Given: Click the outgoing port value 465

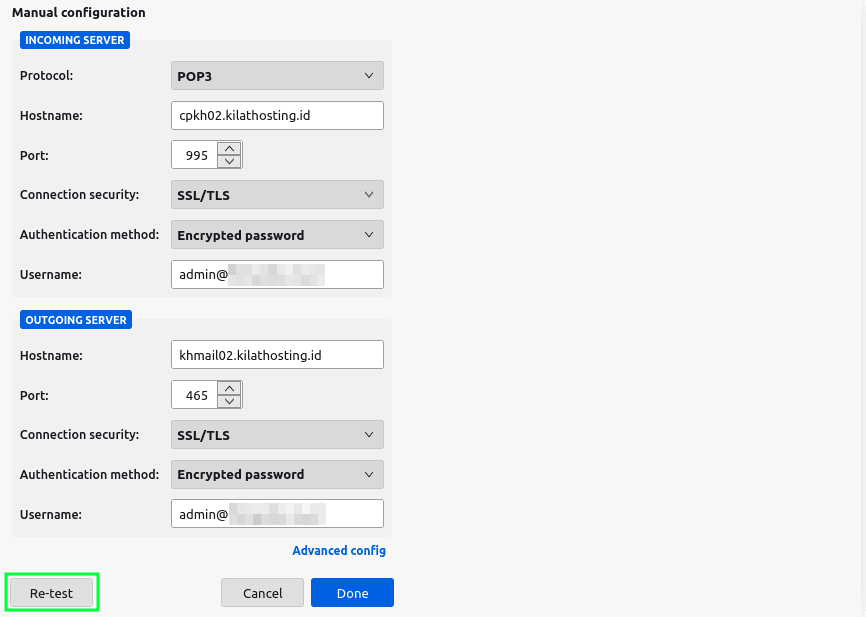Looking at the screenshot, I should coord(195,394).
